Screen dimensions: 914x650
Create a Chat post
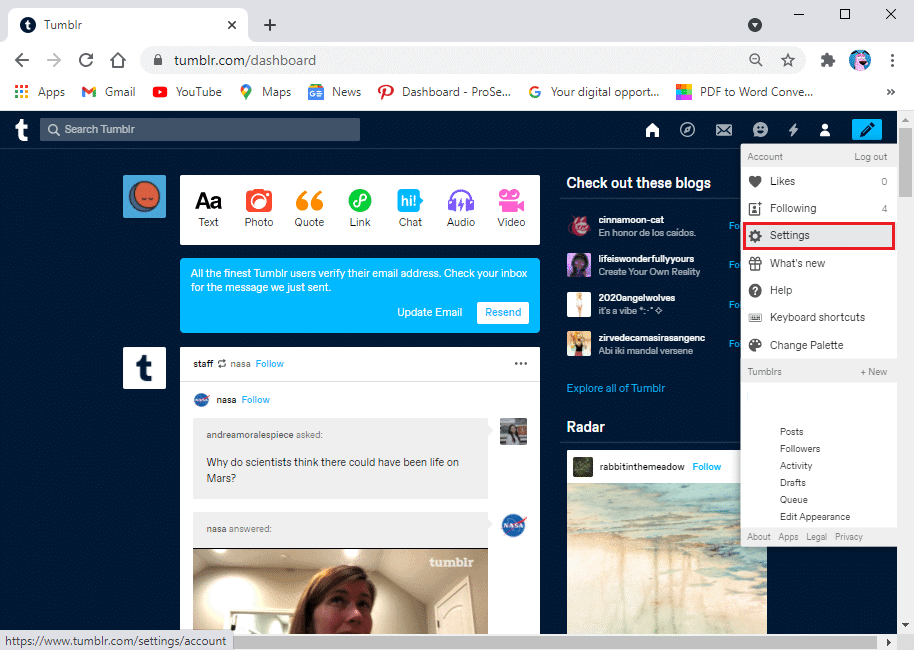click(410, 208)
